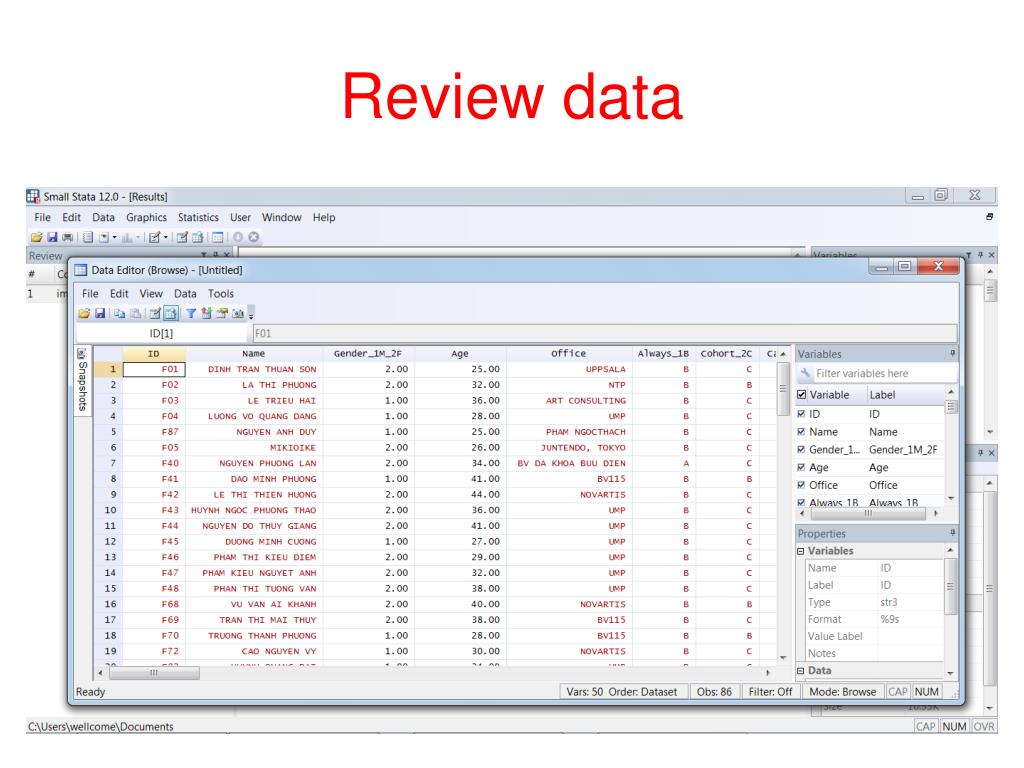Click Open icon in main Stata toolbar
Image resolution: width=1024 pixels, height=768 pixels.
tap(37, 237)
